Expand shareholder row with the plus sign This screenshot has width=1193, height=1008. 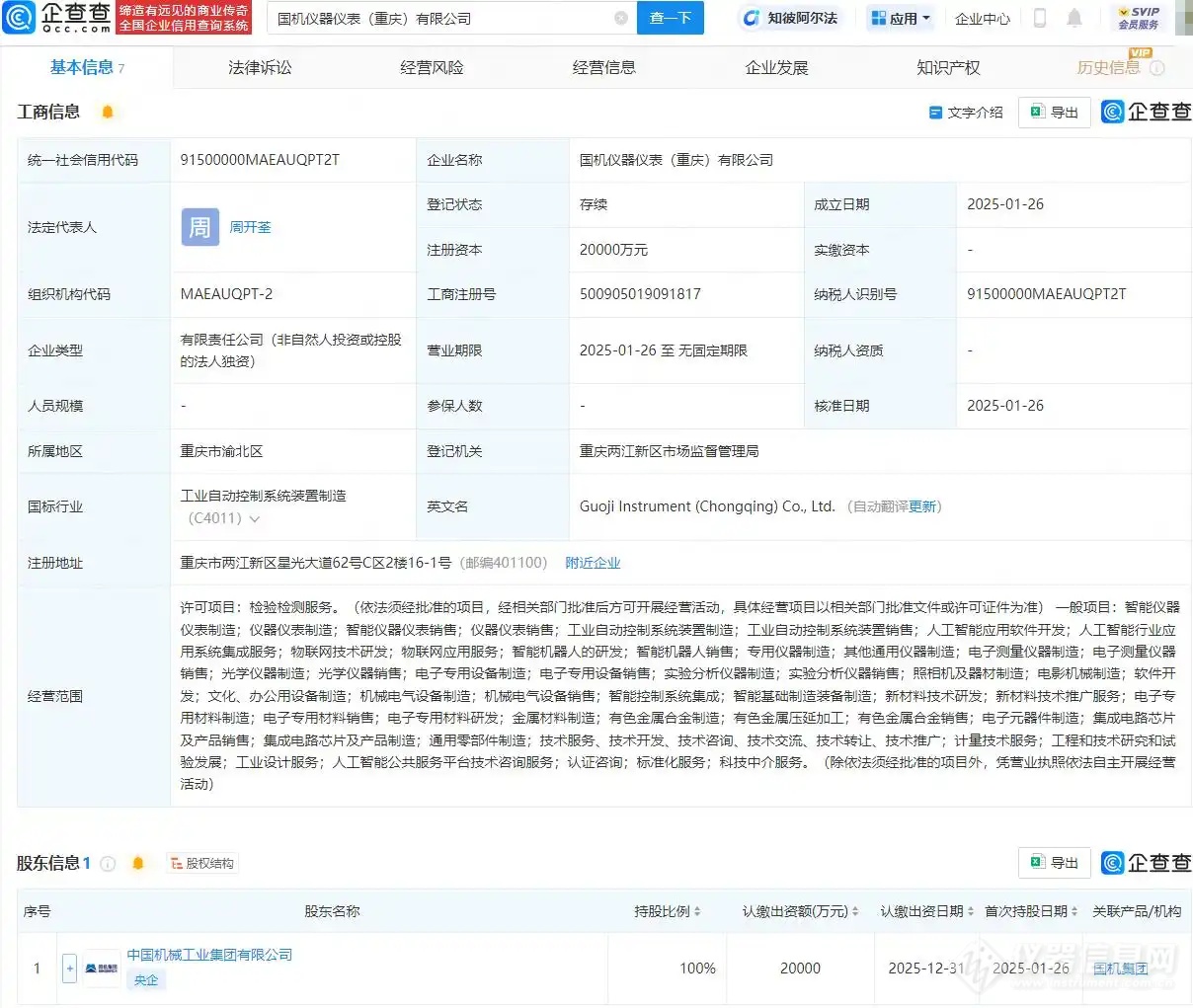pos(69,969)
